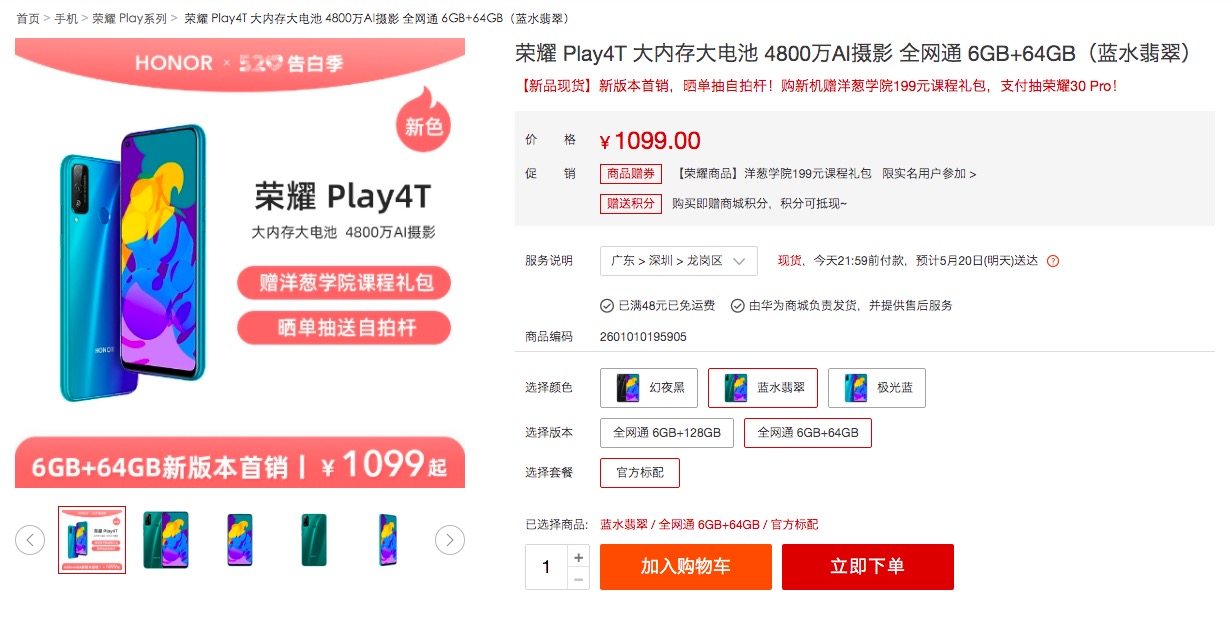
Task: Click the delivery info question mark icon
Action: (x=1052, y=261)
